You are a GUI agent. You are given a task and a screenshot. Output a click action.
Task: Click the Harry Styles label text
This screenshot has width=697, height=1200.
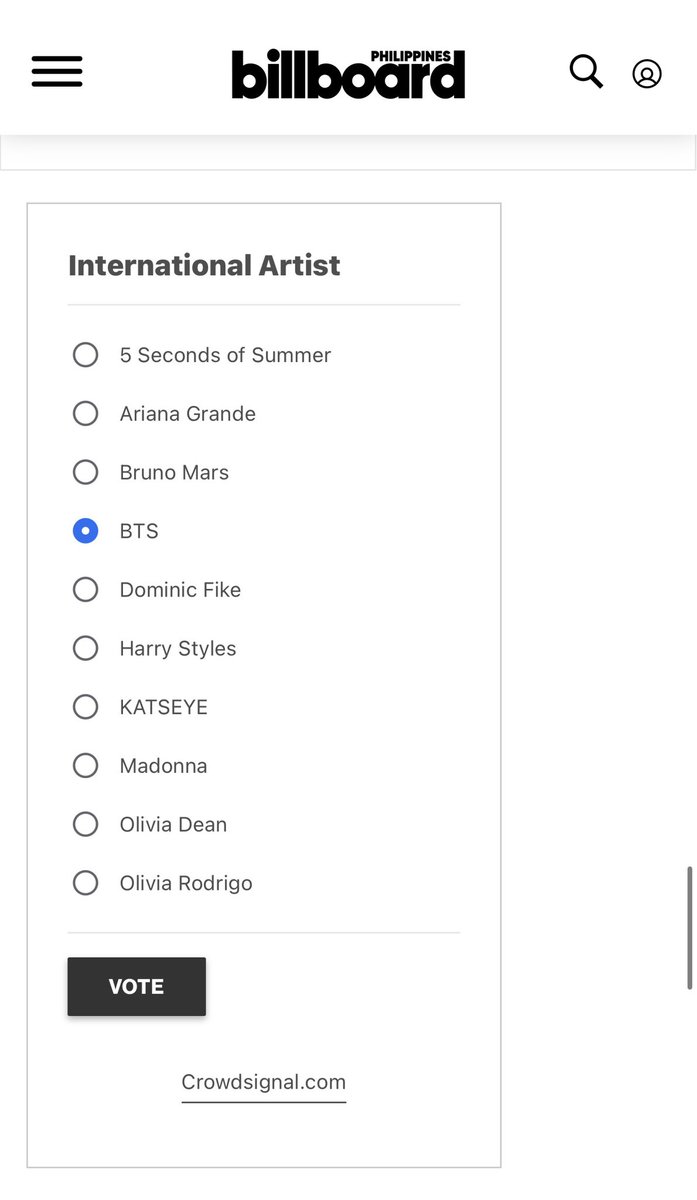tap(178, 649)
